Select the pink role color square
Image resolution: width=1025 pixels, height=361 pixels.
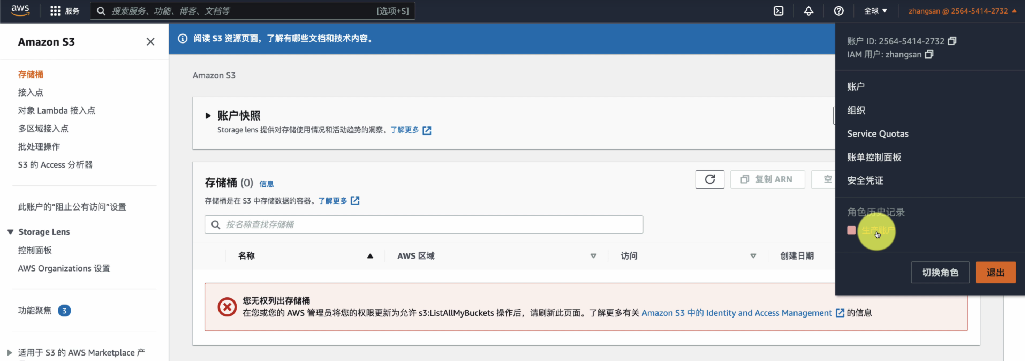tap(852, 230)
